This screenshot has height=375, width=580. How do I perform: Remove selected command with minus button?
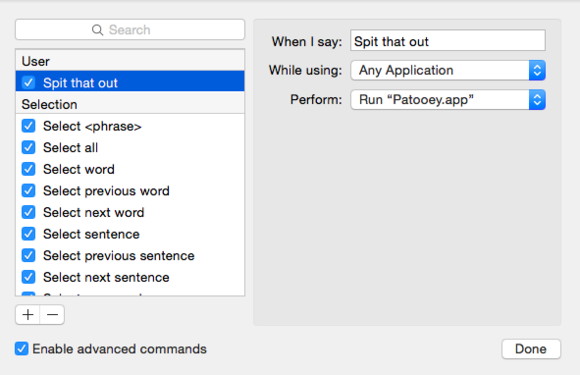[52, 315]
